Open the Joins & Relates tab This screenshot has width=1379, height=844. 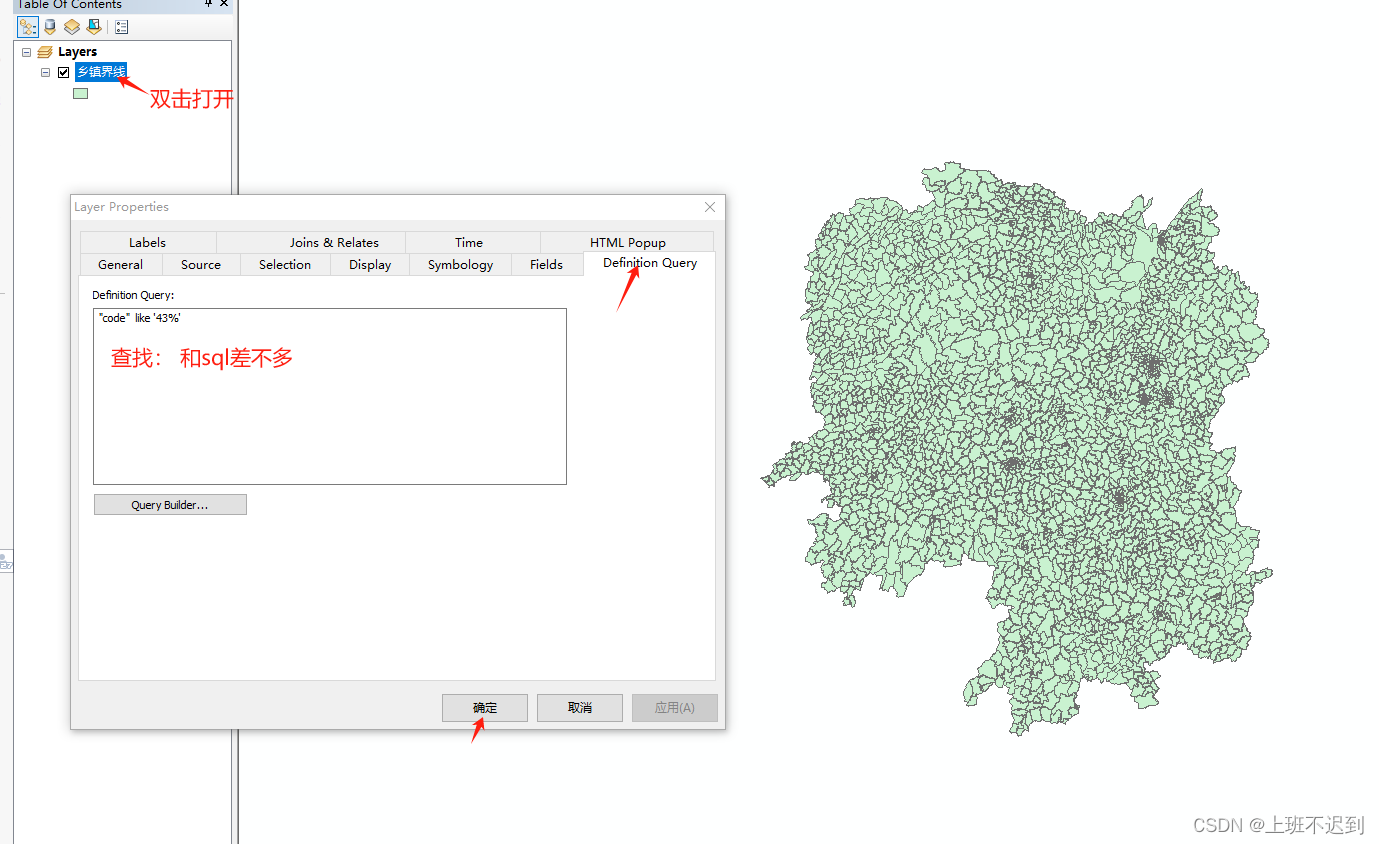[x=333, y=242]
